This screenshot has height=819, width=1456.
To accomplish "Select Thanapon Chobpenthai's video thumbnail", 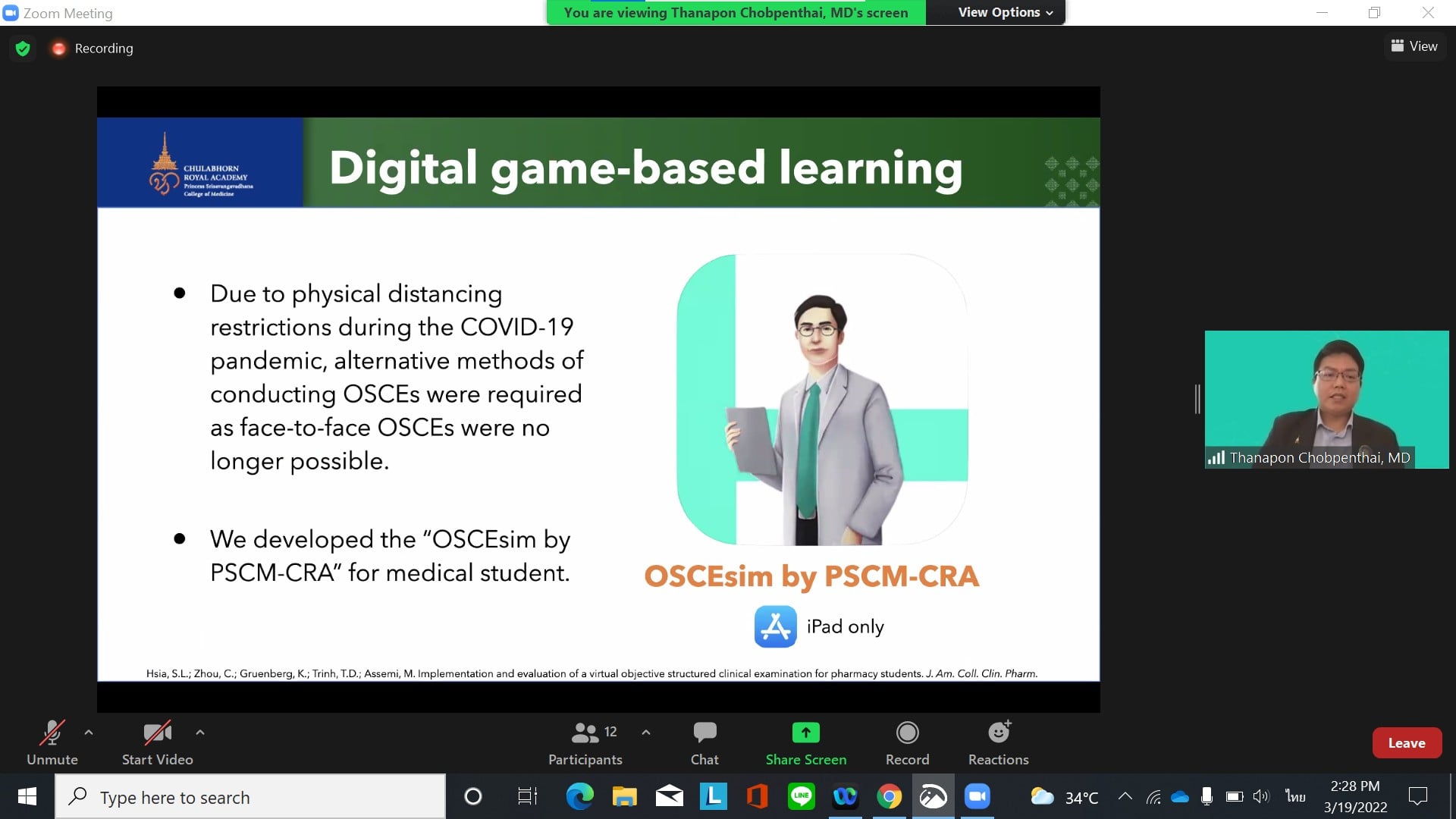I will coord(1326,400).
